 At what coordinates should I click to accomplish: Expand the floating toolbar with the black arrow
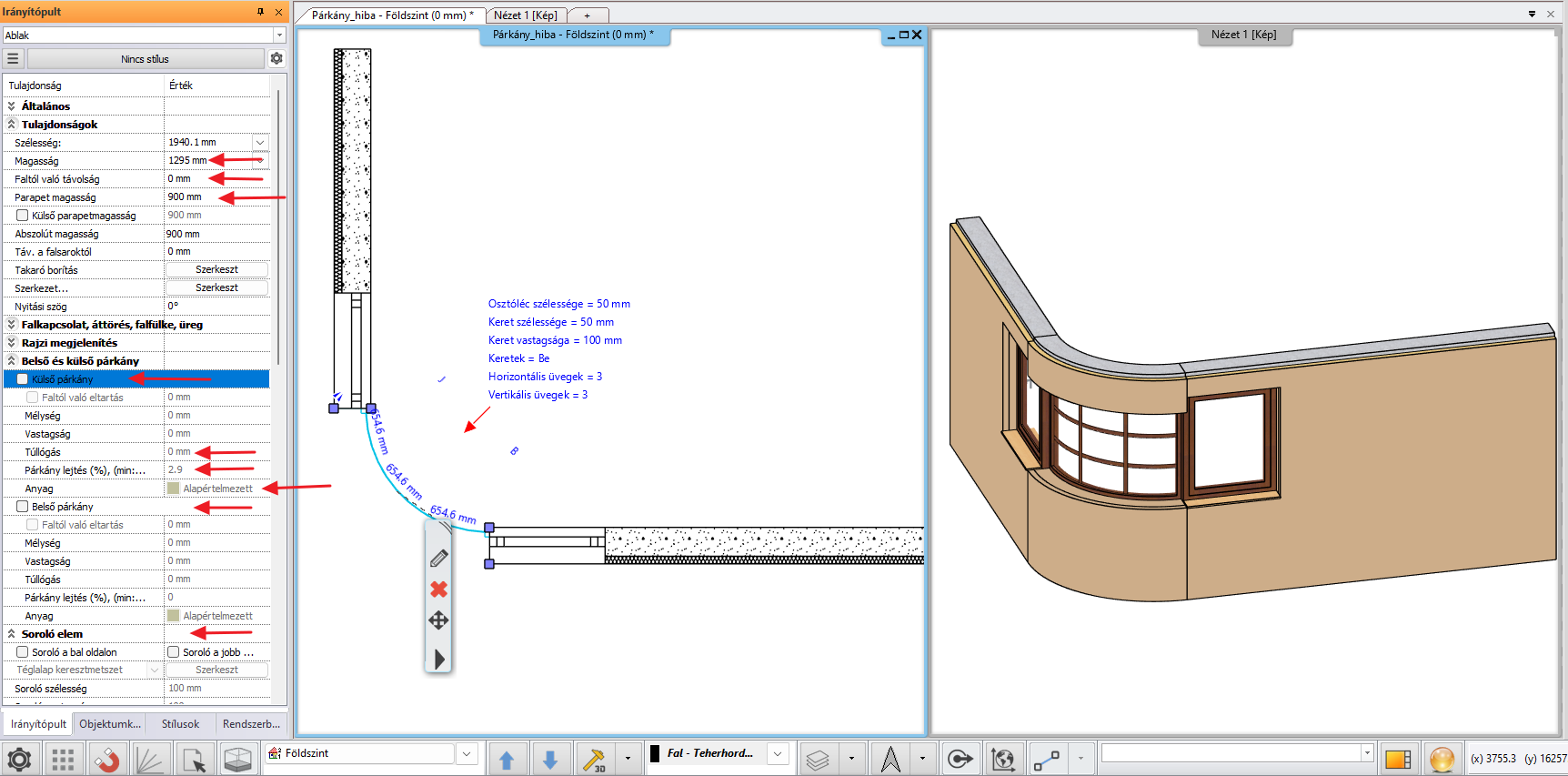click(x=439, y=659)
